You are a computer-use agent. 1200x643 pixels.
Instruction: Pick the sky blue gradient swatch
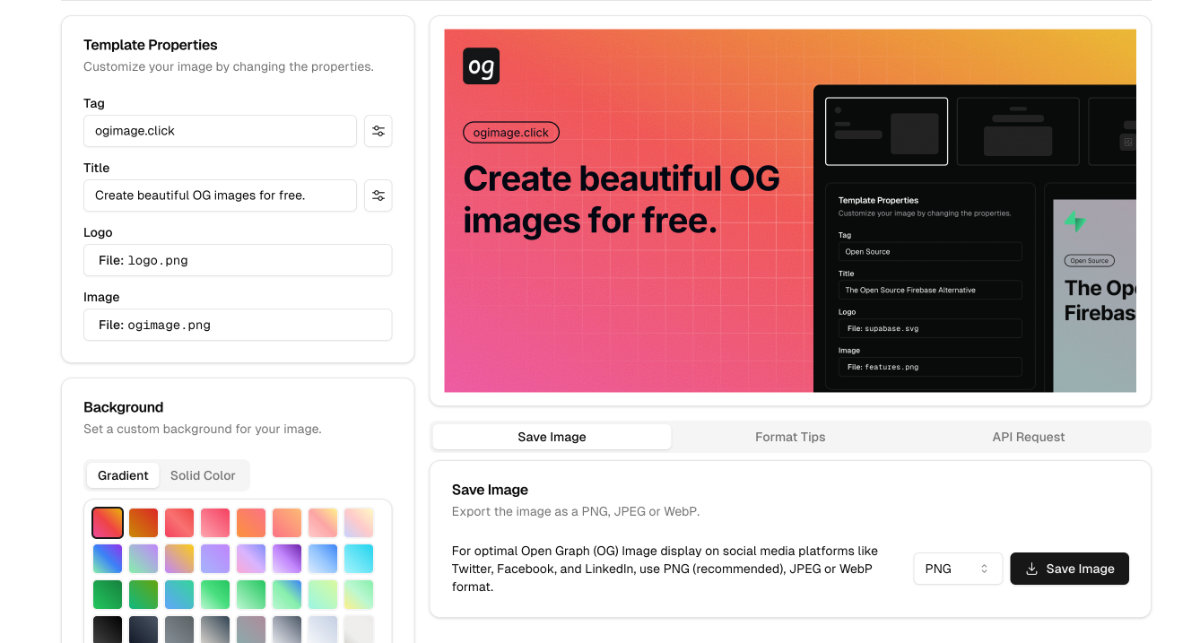click(x=323, y=558)
